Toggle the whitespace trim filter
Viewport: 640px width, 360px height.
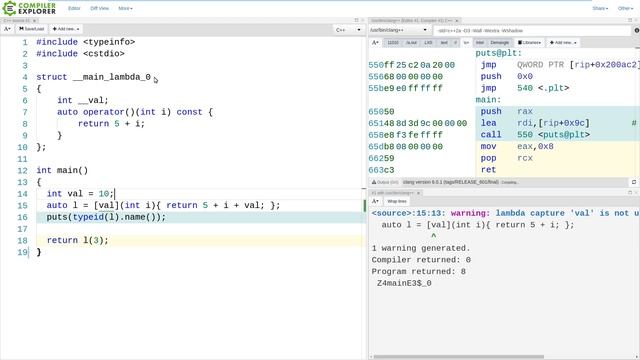tap(466, 42)
